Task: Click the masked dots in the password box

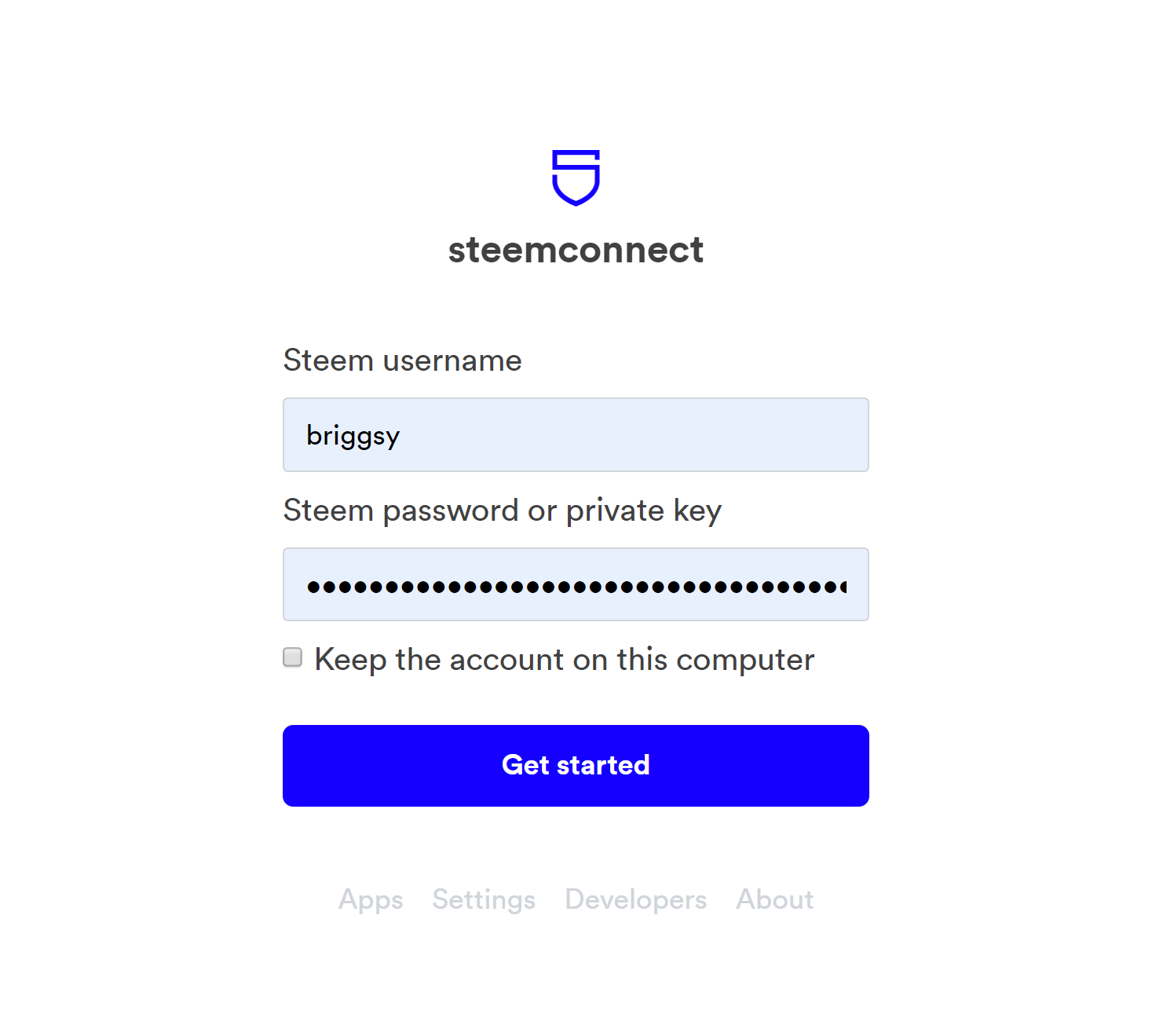Action: point(576,587)
